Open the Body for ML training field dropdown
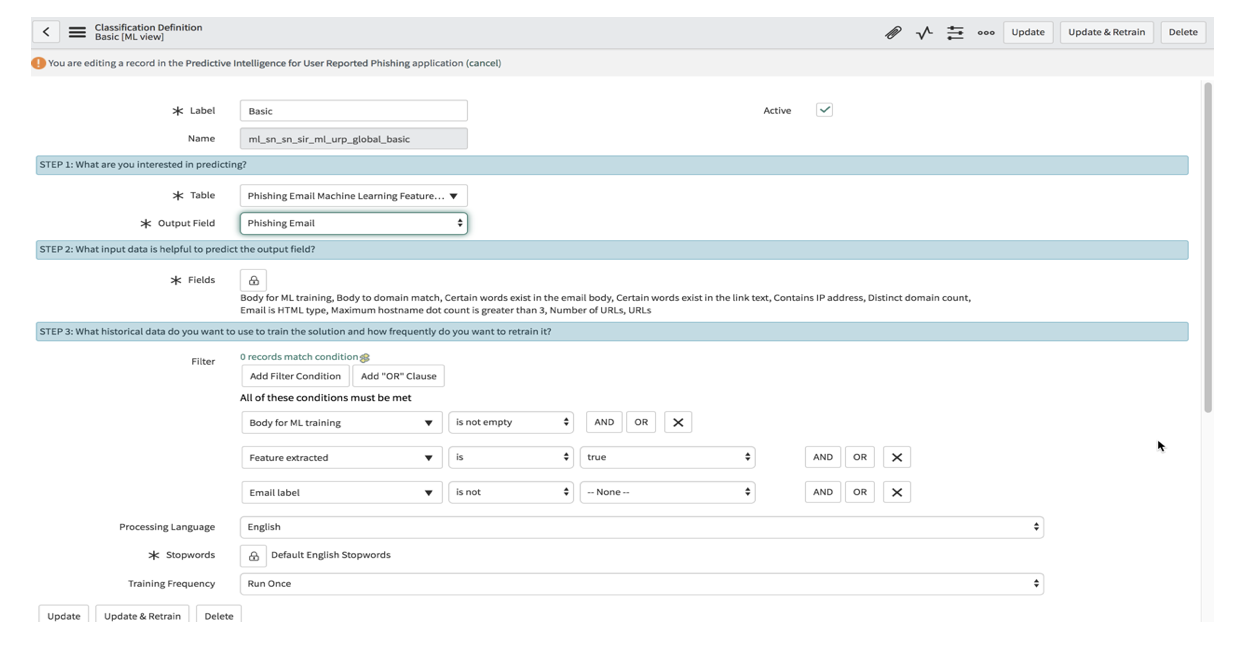The width and height of the screenshot is (1255, 662). point(341,423)
